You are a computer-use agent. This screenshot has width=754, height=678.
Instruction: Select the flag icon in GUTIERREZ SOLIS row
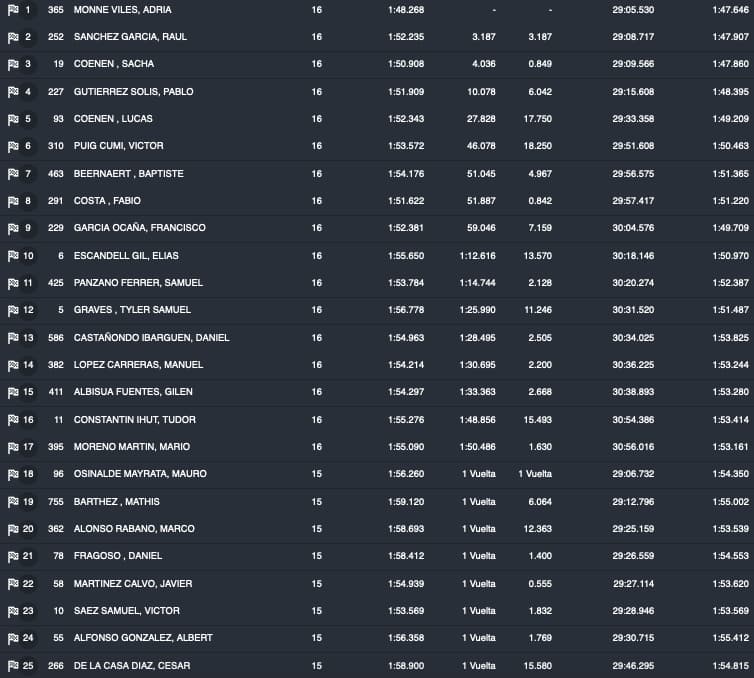point(13,92)
